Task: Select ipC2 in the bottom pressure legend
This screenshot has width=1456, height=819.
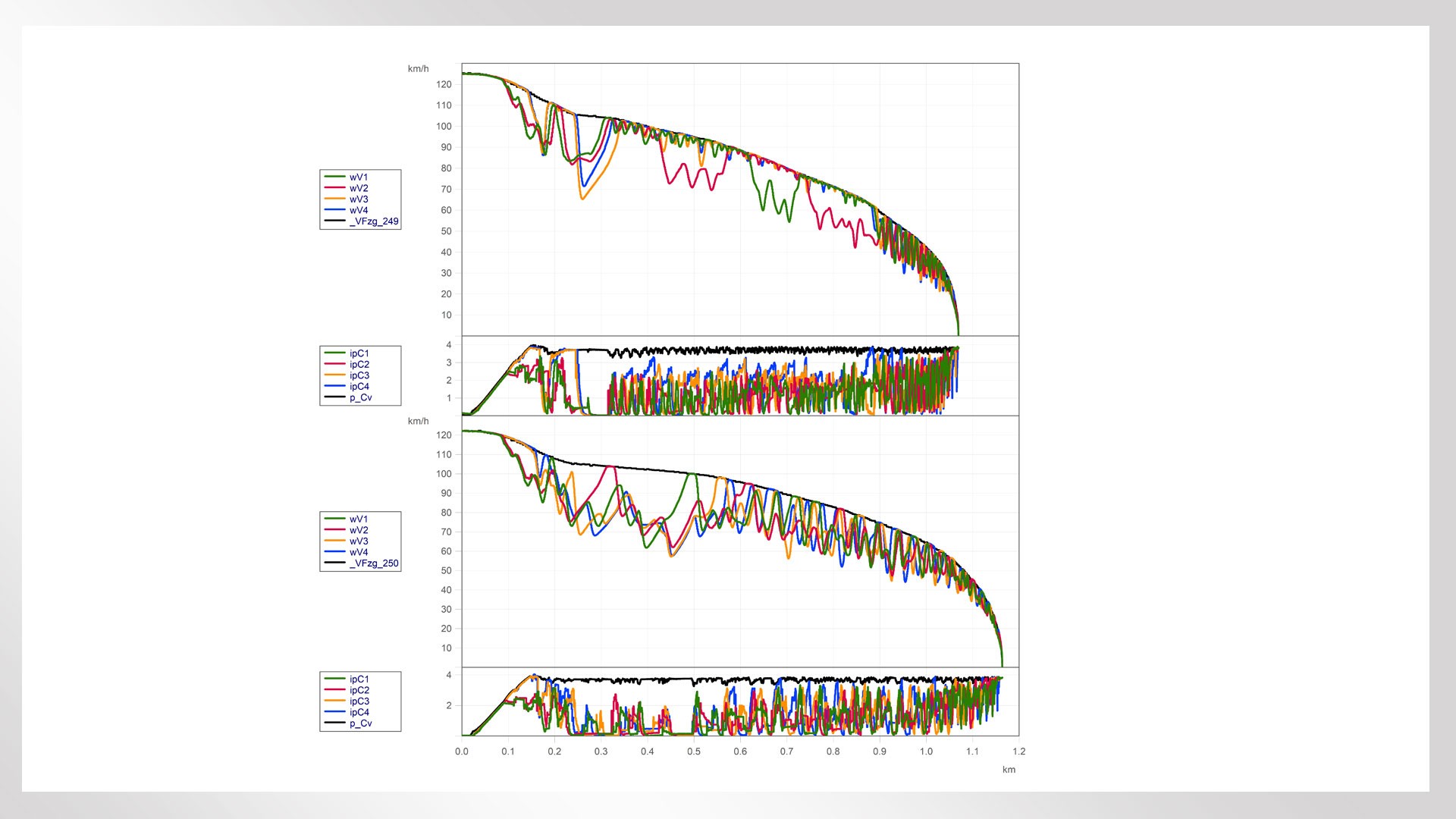Action: pyautogui.click(x=359, y=690)
